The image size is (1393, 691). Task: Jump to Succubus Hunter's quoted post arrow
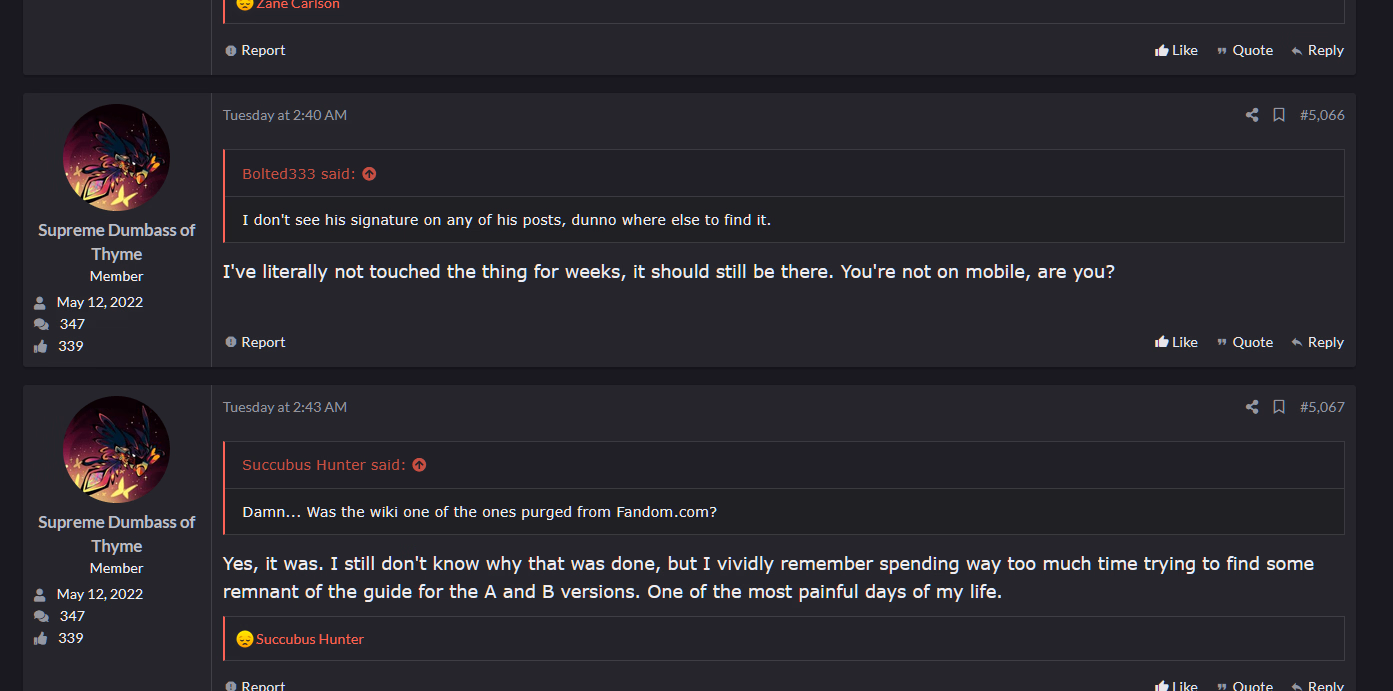pos(419,465)
